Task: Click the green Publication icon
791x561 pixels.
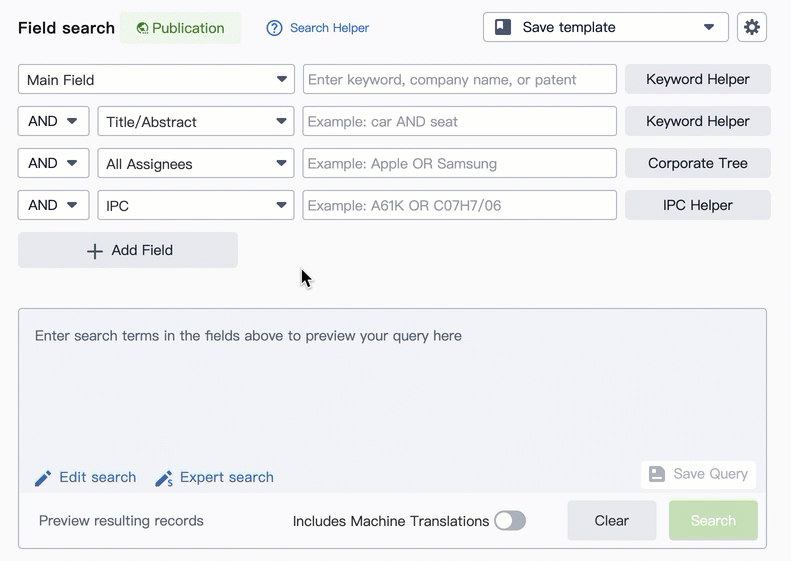Action: point(143,28)
